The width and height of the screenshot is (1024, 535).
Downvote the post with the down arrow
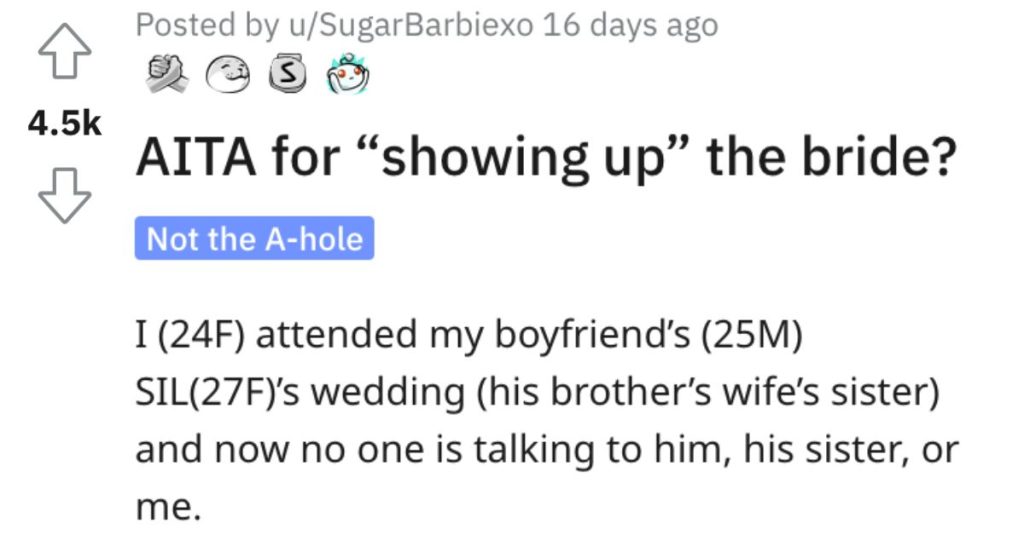coord(65,196)
